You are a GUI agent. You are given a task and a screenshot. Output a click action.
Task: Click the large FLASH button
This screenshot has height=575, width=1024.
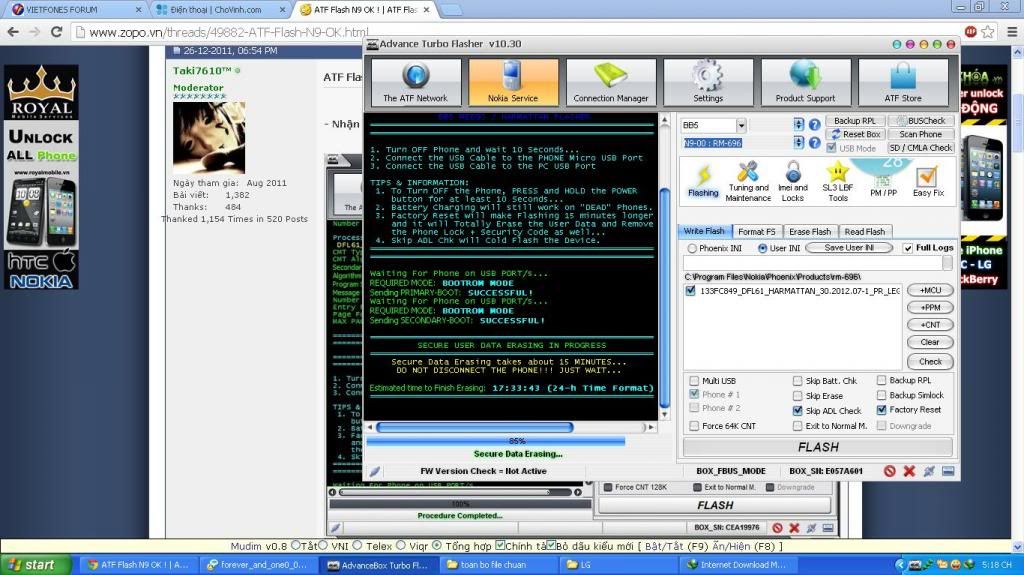818,447
